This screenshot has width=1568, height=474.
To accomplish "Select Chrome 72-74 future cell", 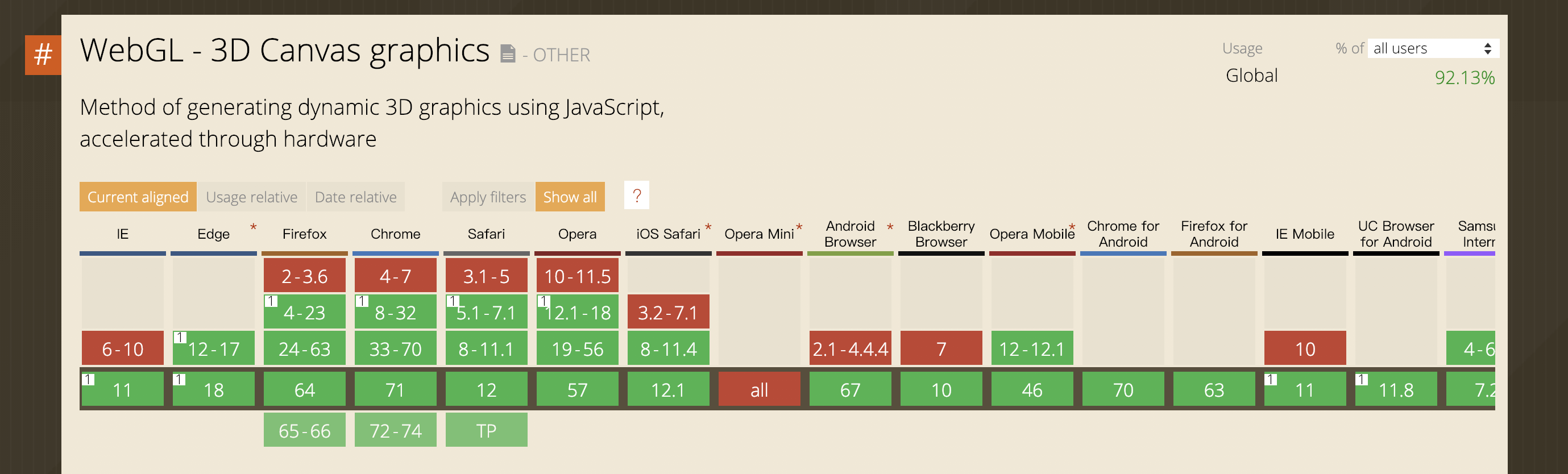I will point(395,430).
